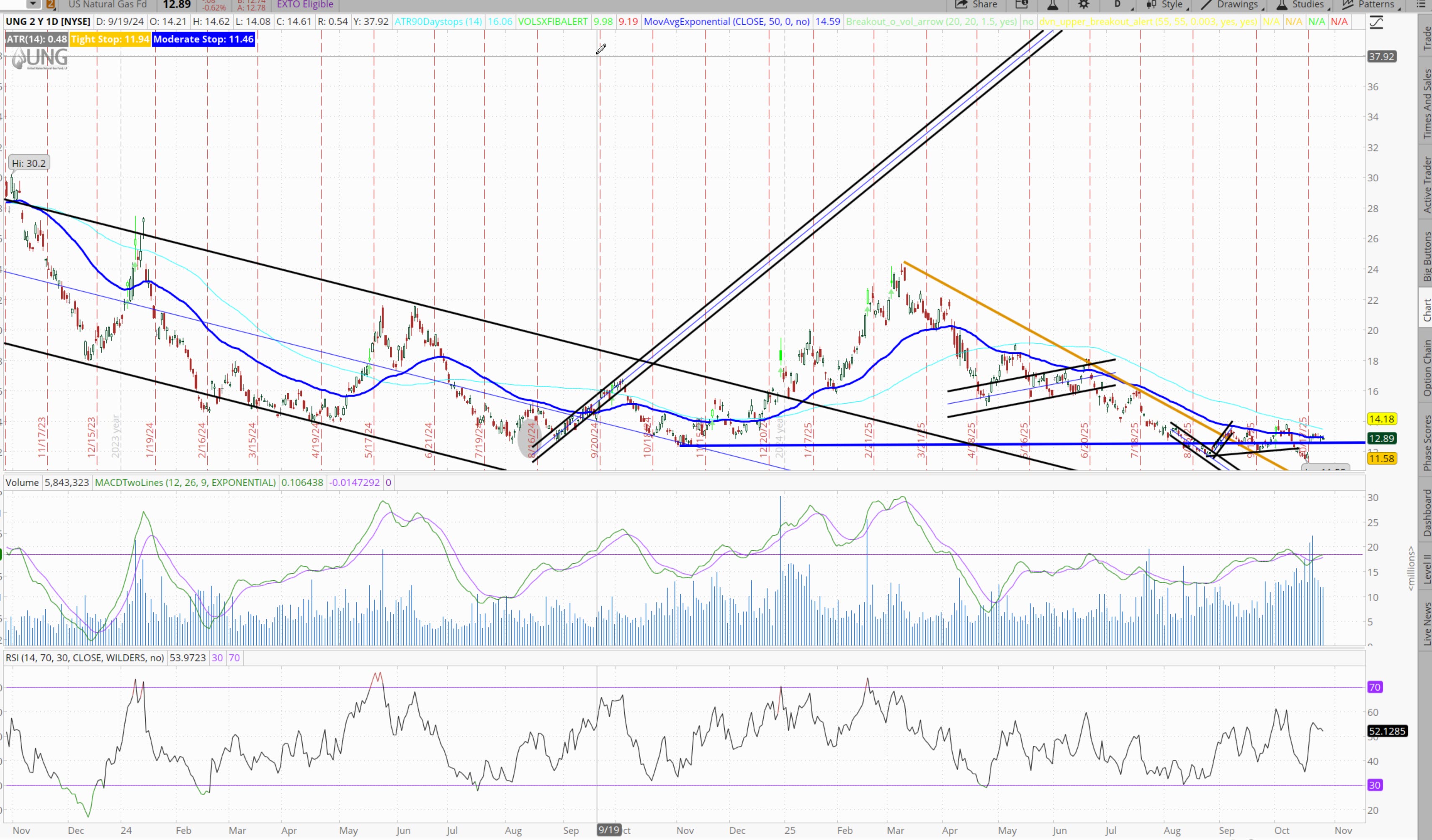This screenshot has width=1432, height=840.
Task: Click the orange link number 2 icon
Action: pyautogui.click(x=51, y=5)
